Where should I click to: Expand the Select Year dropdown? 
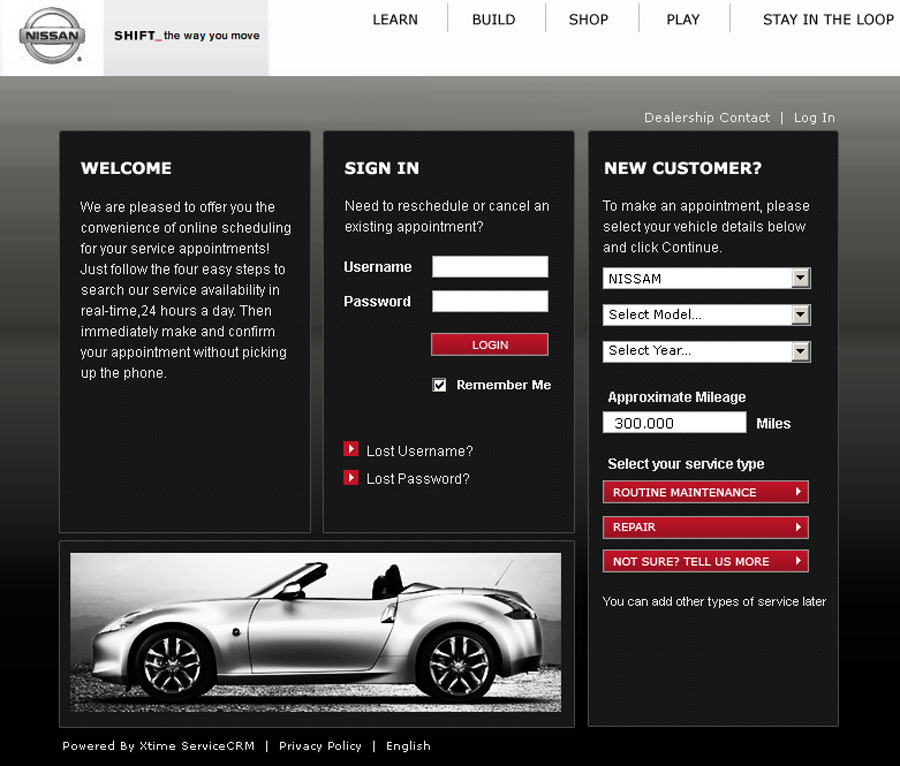tap(706, 351)
